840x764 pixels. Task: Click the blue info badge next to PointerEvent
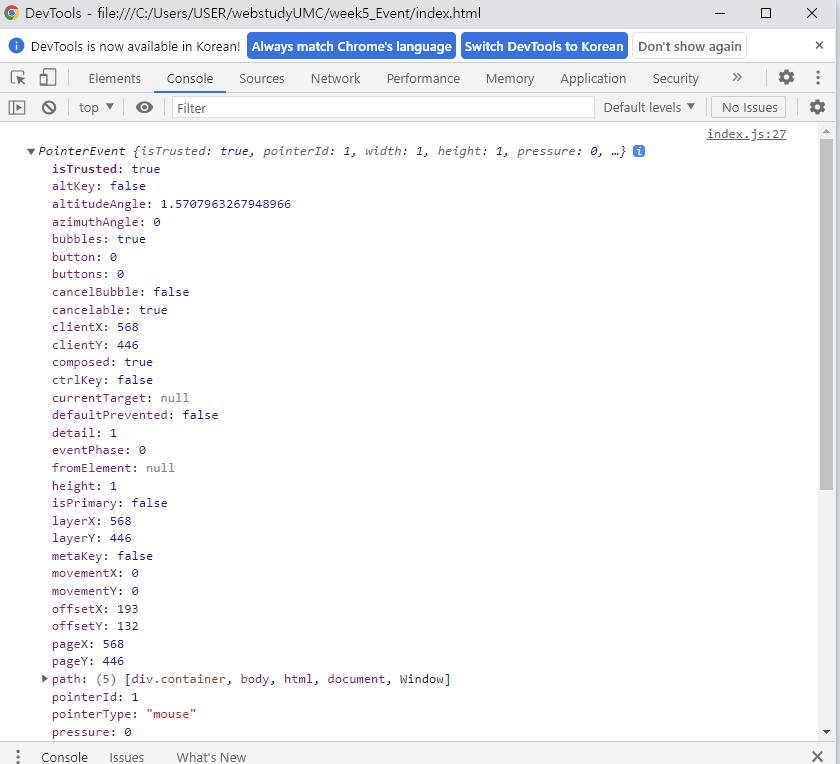coord(639,151)
